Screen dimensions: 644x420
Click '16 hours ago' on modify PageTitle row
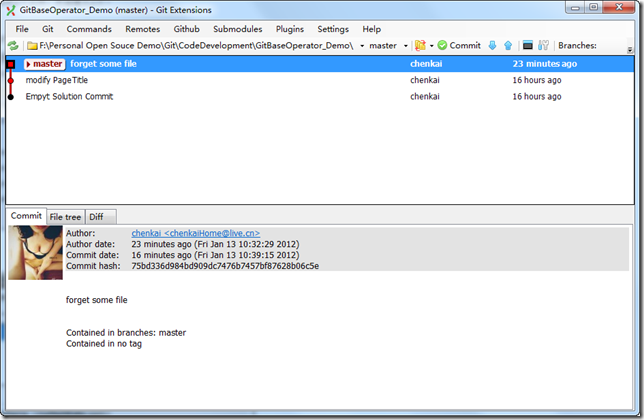point(537,80)
